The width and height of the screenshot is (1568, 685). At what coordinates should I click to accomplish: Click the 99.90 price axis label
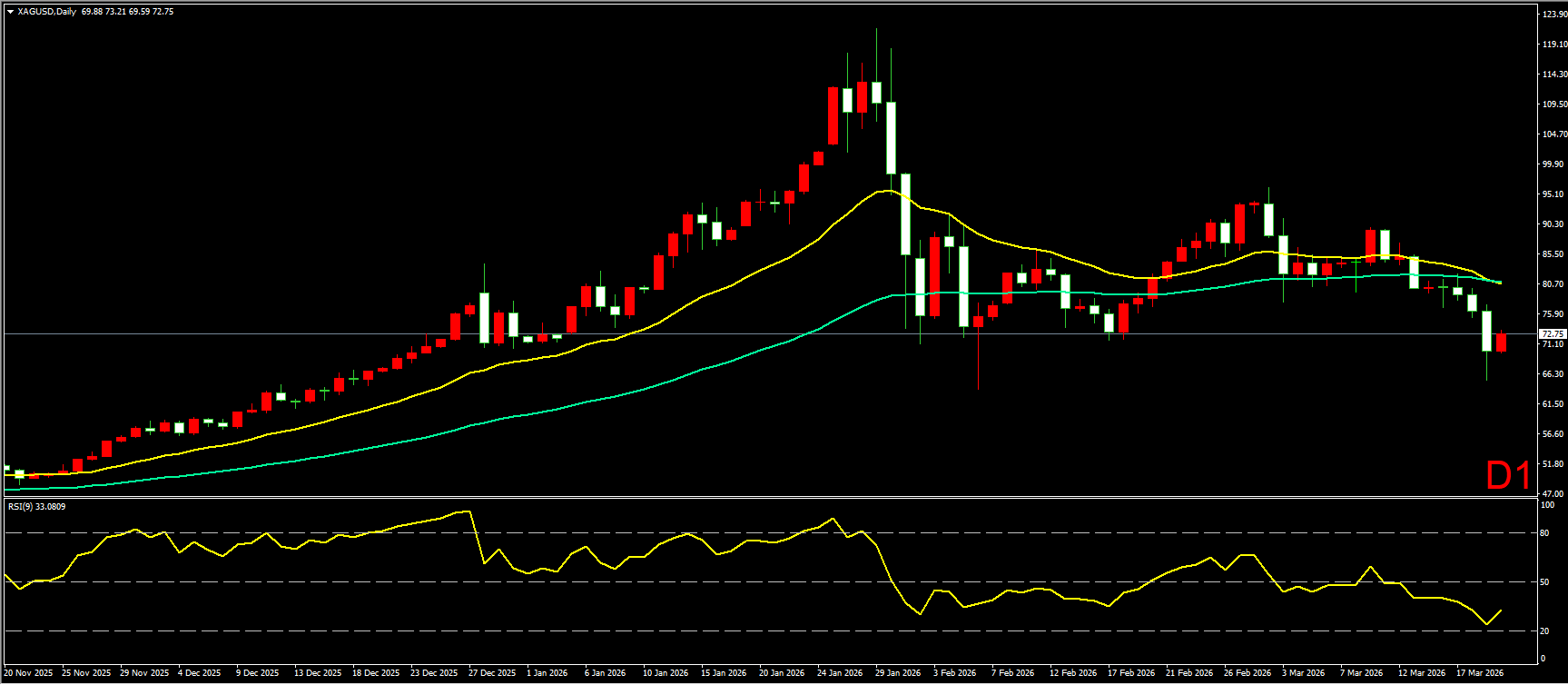pos(1553,164)
